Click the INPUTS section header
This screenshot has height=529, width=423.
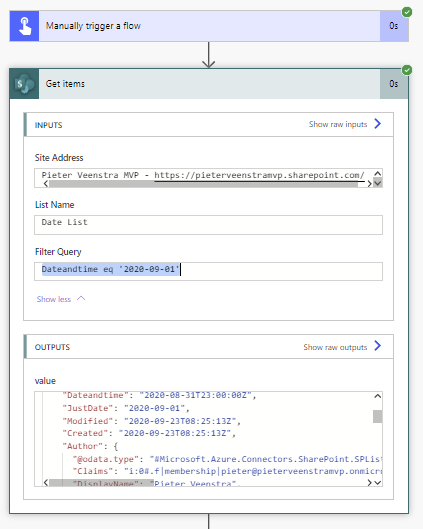tap(209, 124)
